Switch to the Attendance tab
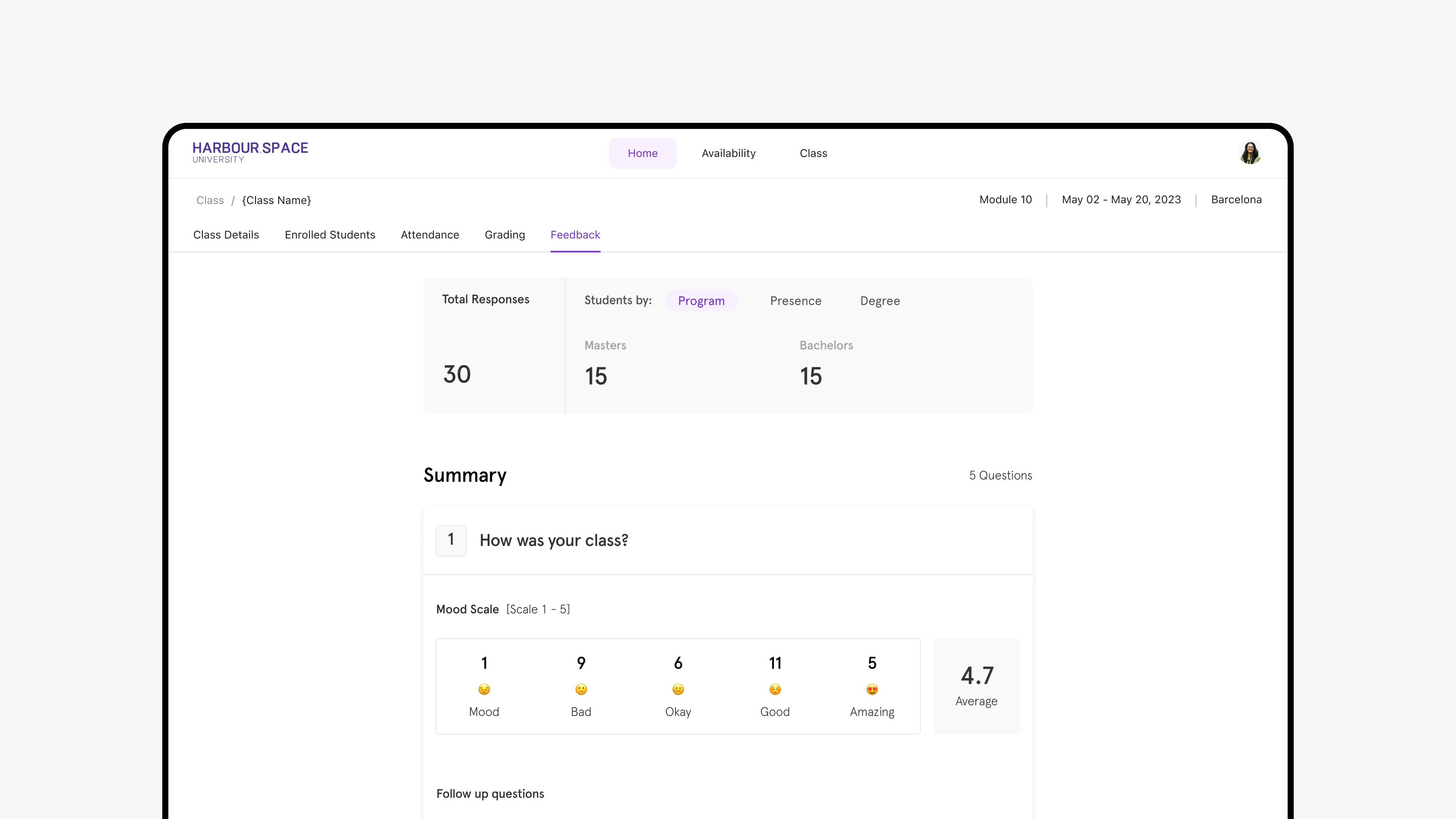The image size is (1456, 819). tap(430, 235)
